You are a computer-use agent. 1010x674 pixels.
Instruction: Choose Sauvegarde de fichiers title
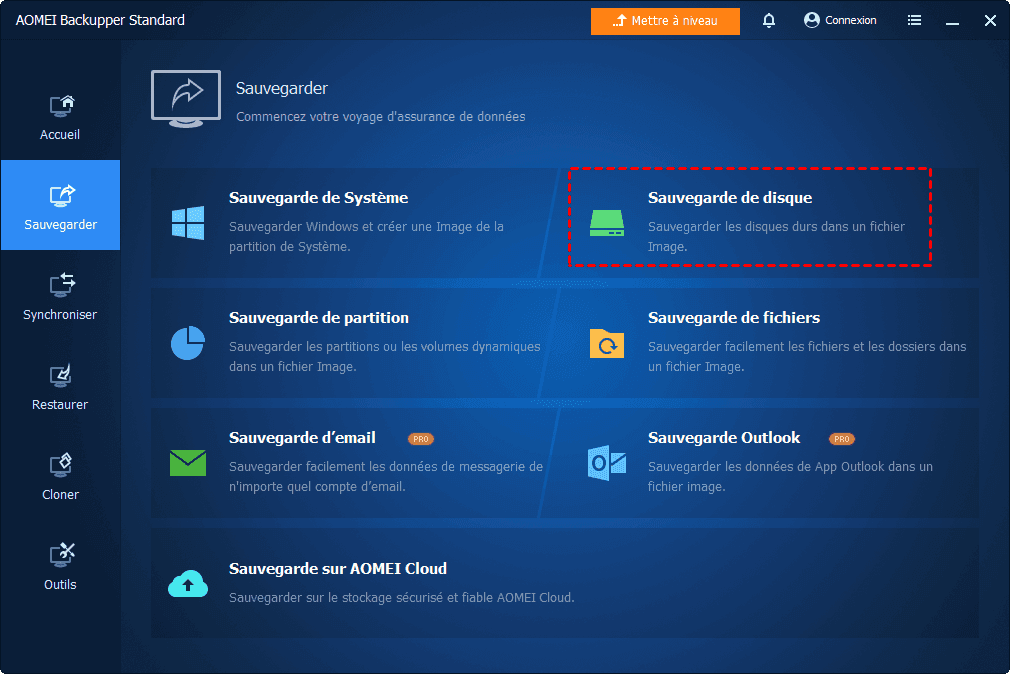click(734, 318)
